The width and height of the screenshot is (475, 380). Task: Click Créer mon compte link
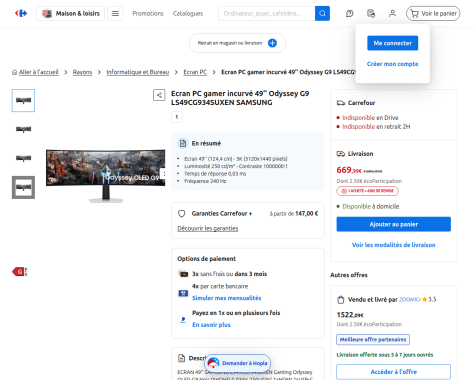coord(392,64)
